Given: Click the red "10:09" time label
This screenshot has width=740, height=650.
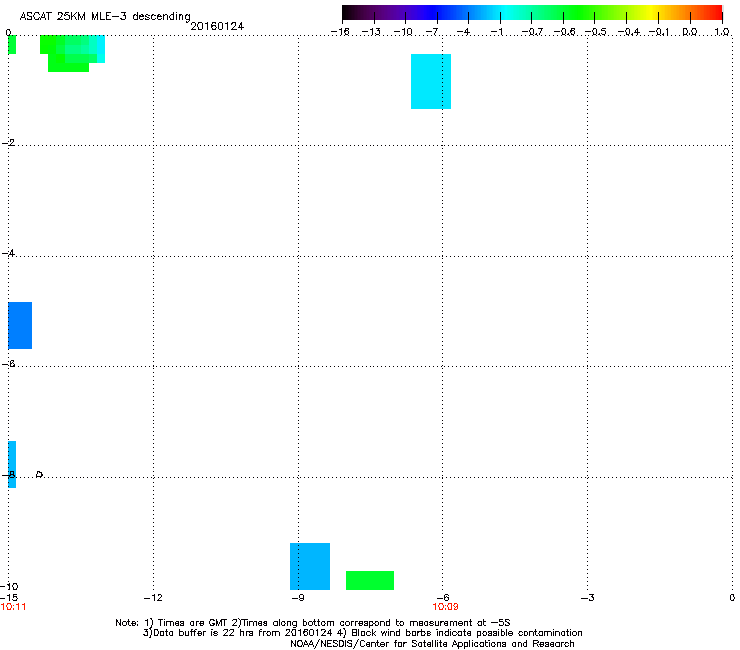Looking at the screenshot, I should (446, 607).
